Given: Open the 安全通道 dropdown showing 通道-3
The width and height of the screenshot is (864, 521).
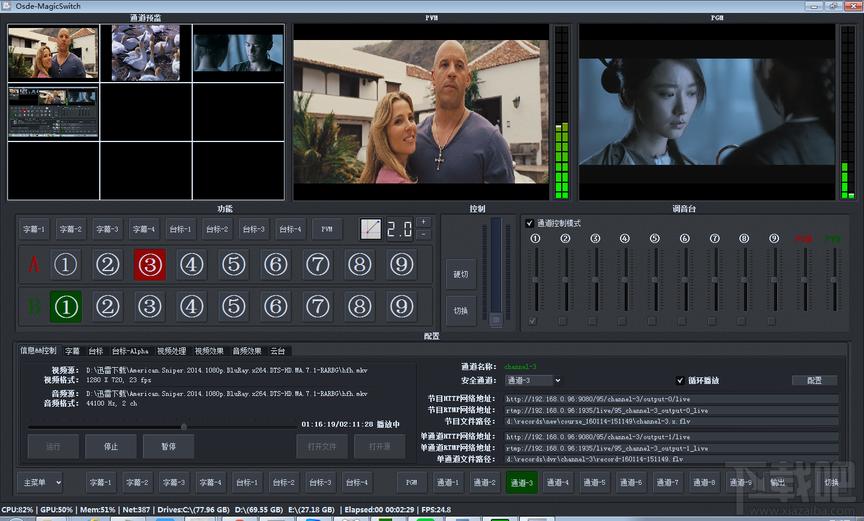Looking at the screenshot, I should (x=533, y=381).
